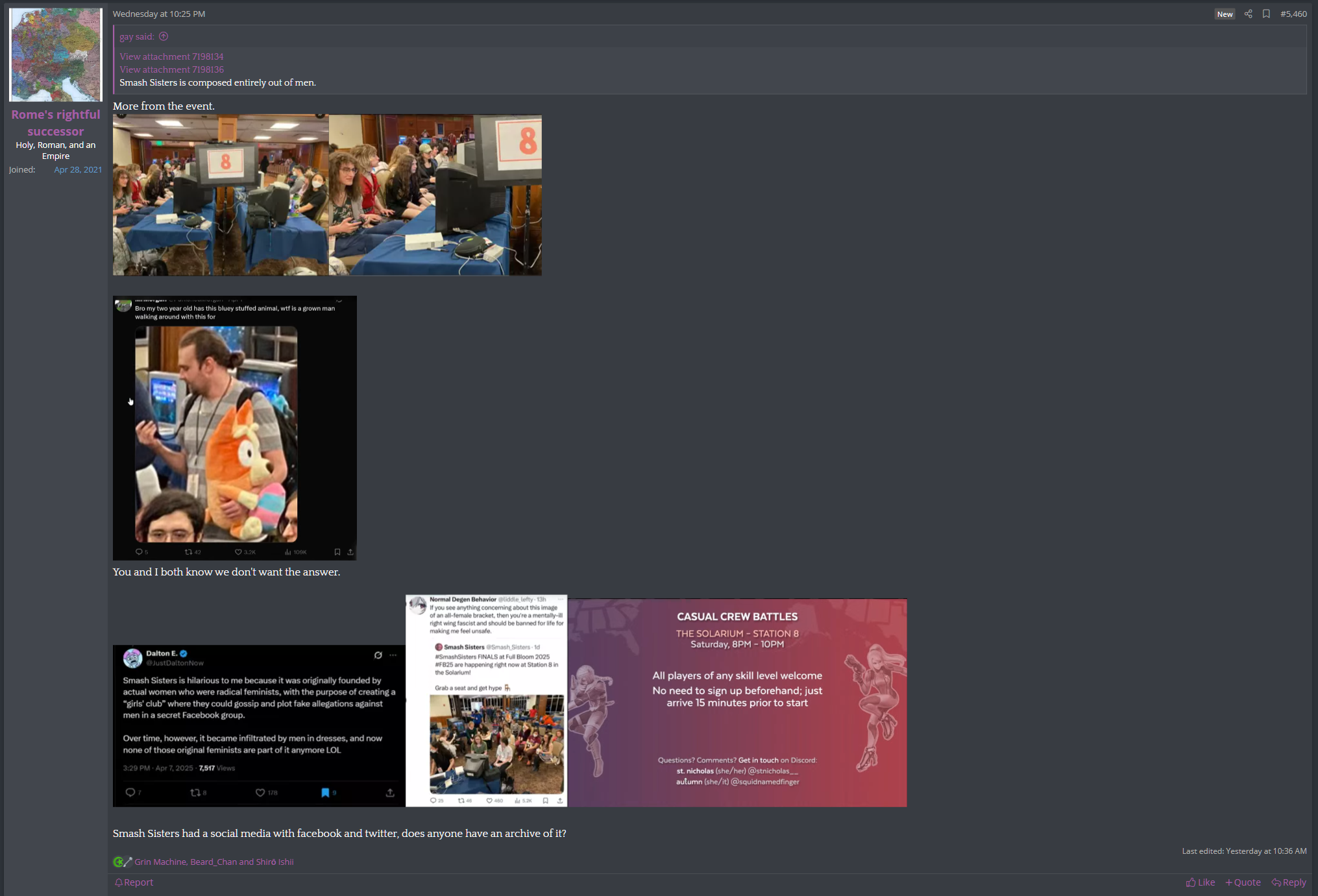This screenshot has width=1318, height=896.
Task: Open first event photo with monitor 8
Action: 221,195
